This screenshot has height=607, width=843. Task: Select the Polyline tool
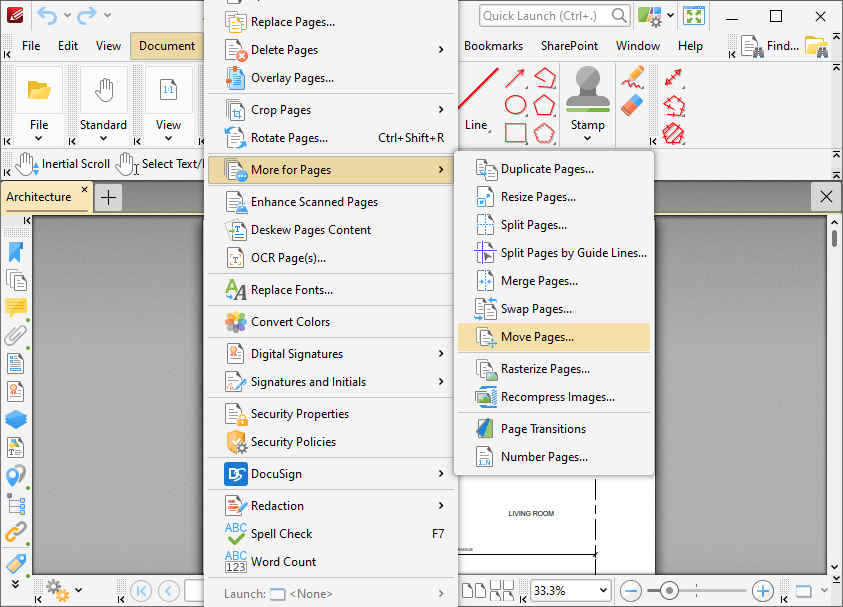click(x=544, y=79)
